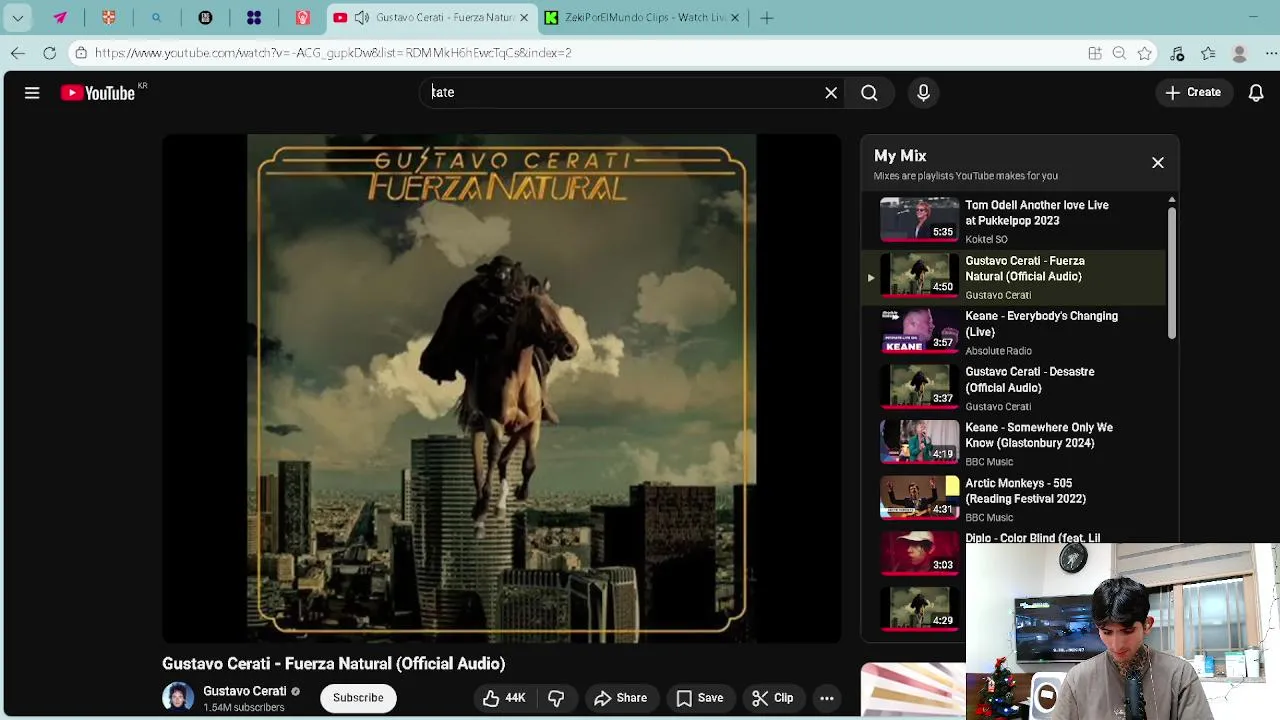Viewport: 1280px width, 720px height.
Task: Click the Fuerza Natural video player
Action: 501,388
